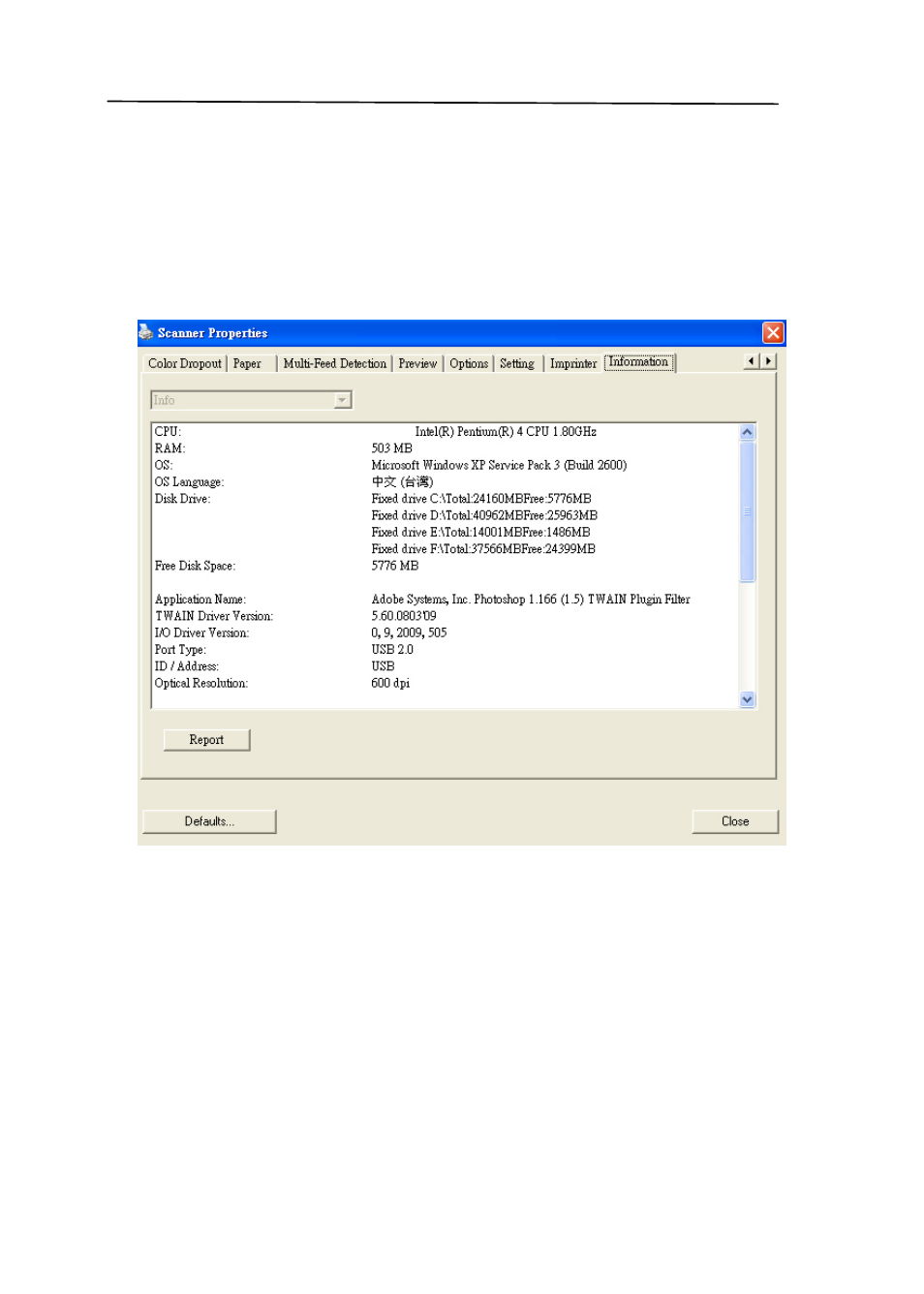The height and width of the screenshot is (1294, 924).
Task: Click the Info combo box field
Action: [242, 400]
